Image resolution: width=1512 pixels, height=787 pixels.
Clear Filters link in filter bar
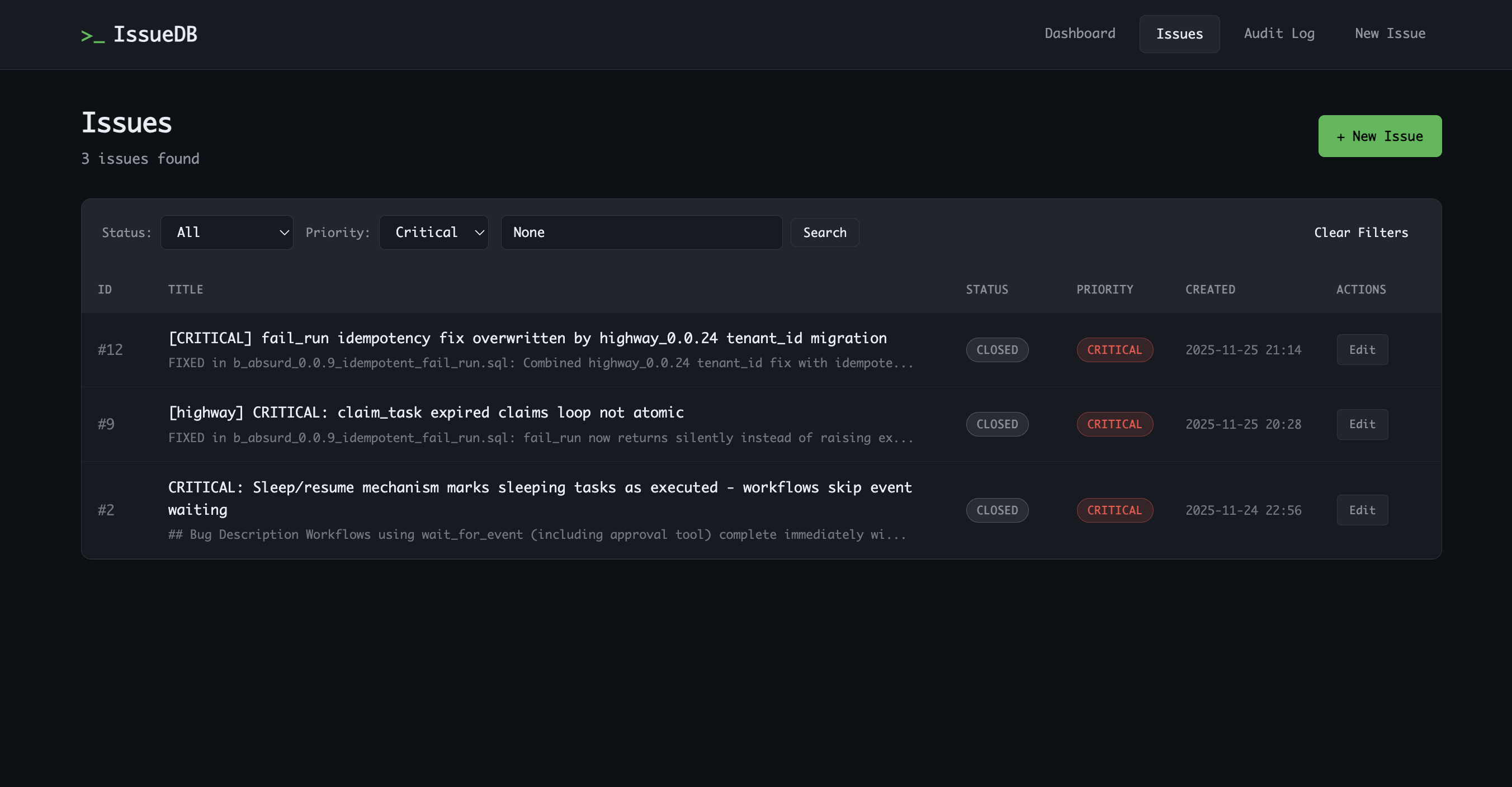click(1360, 233)
